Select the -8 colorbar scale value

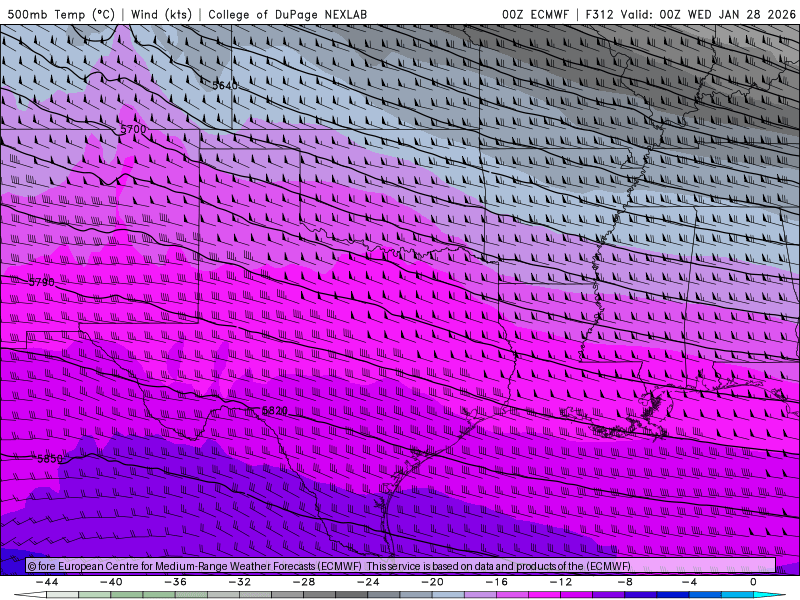click(625, 582)
